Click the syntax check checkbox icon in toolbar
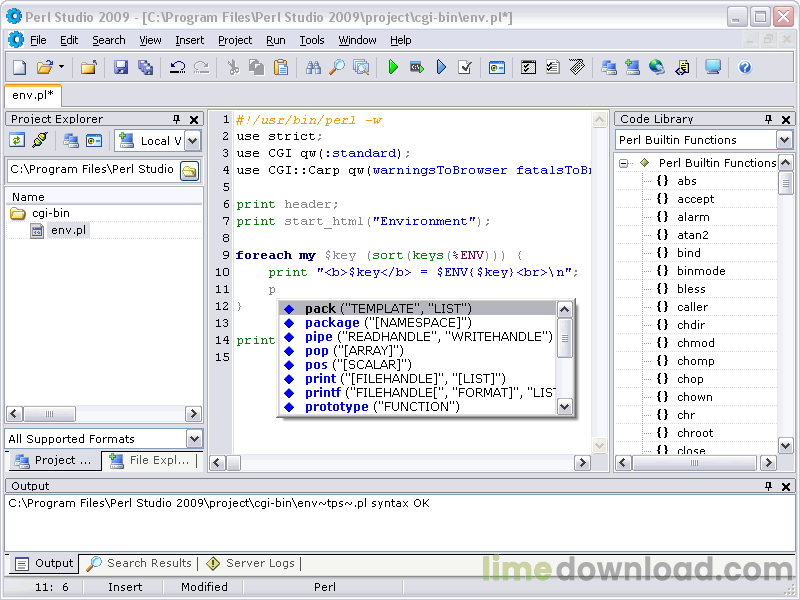 click(465, 67)
